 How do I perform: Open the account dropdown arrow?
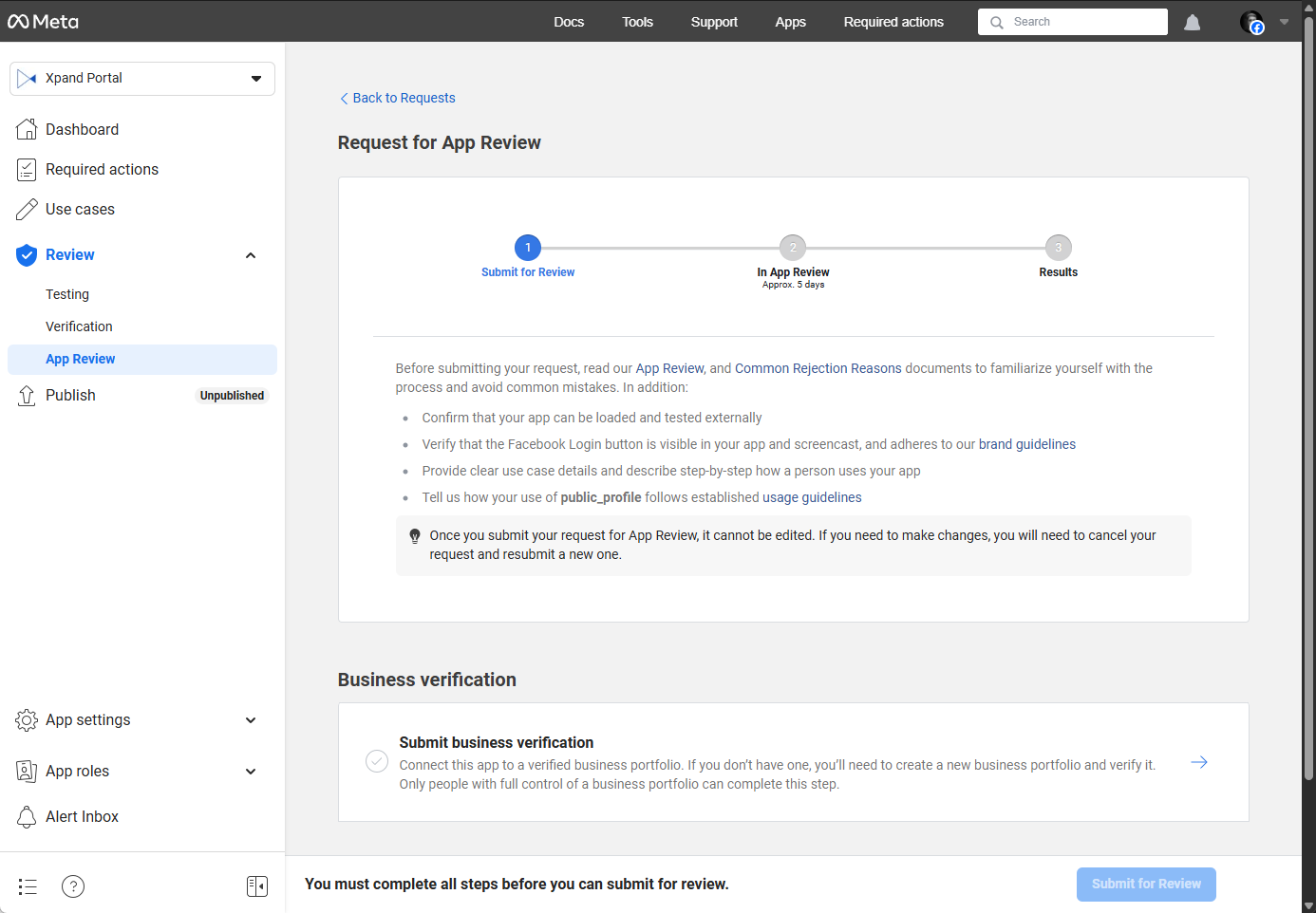1284,22
